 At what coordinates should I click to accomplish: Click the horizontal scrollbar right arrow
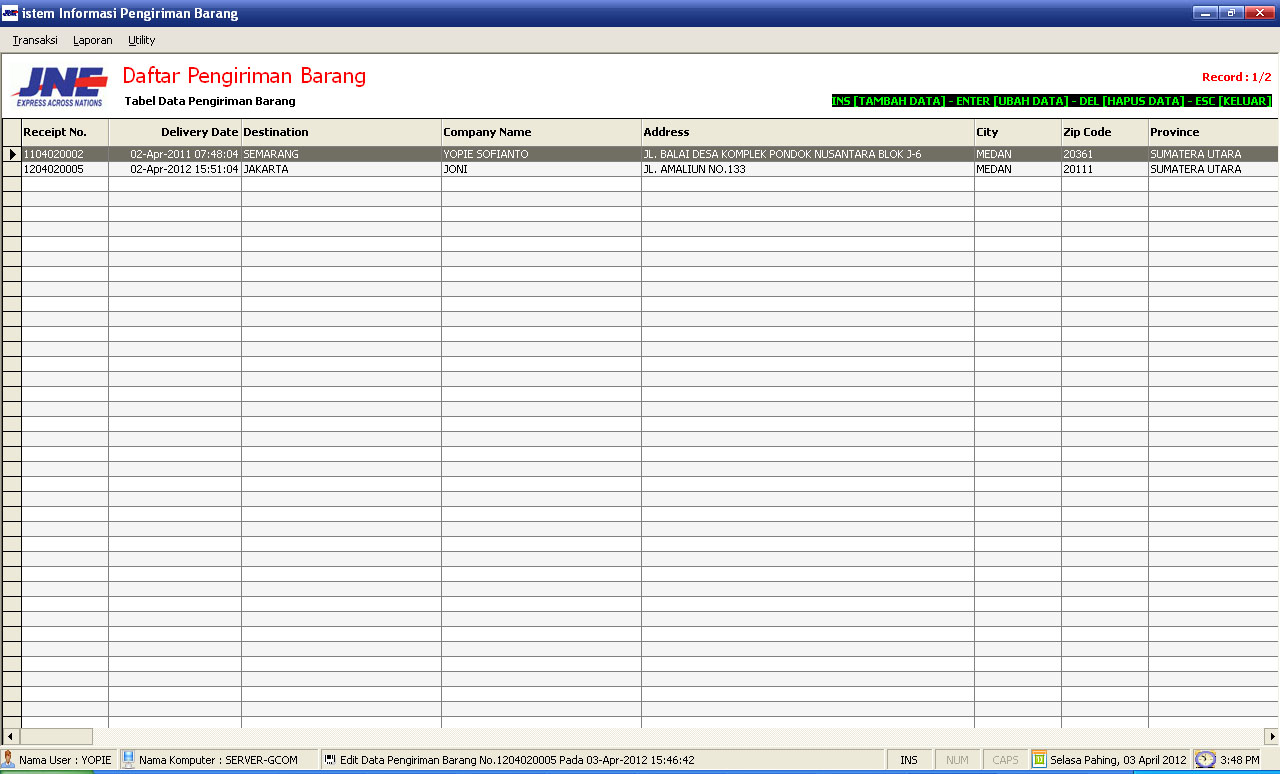click(x=1271, y=736)
